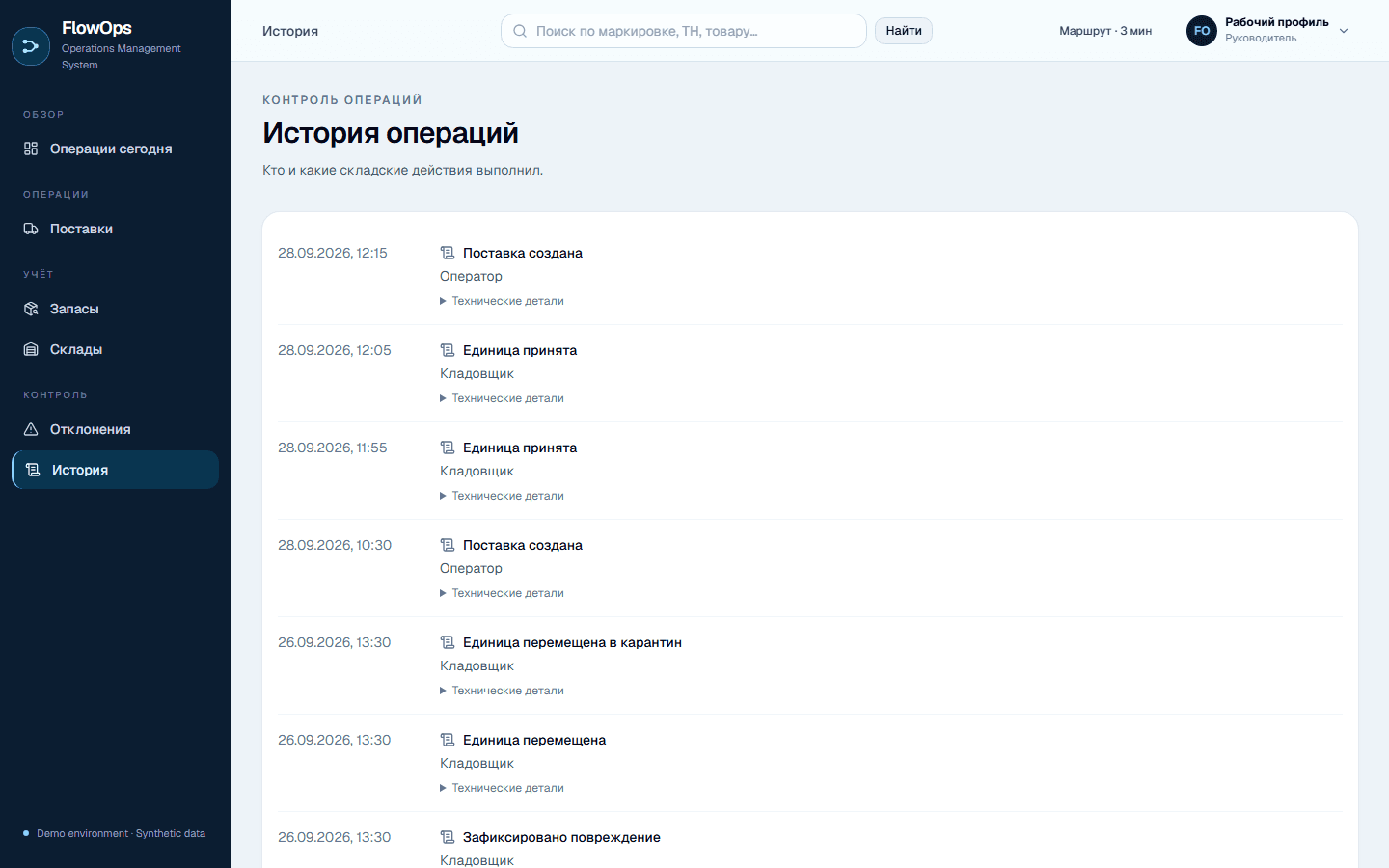This screenshot has width=1389, height=868.
Task: Click icon beside Единица перемещена в карантин
Action: pos(448,642)
